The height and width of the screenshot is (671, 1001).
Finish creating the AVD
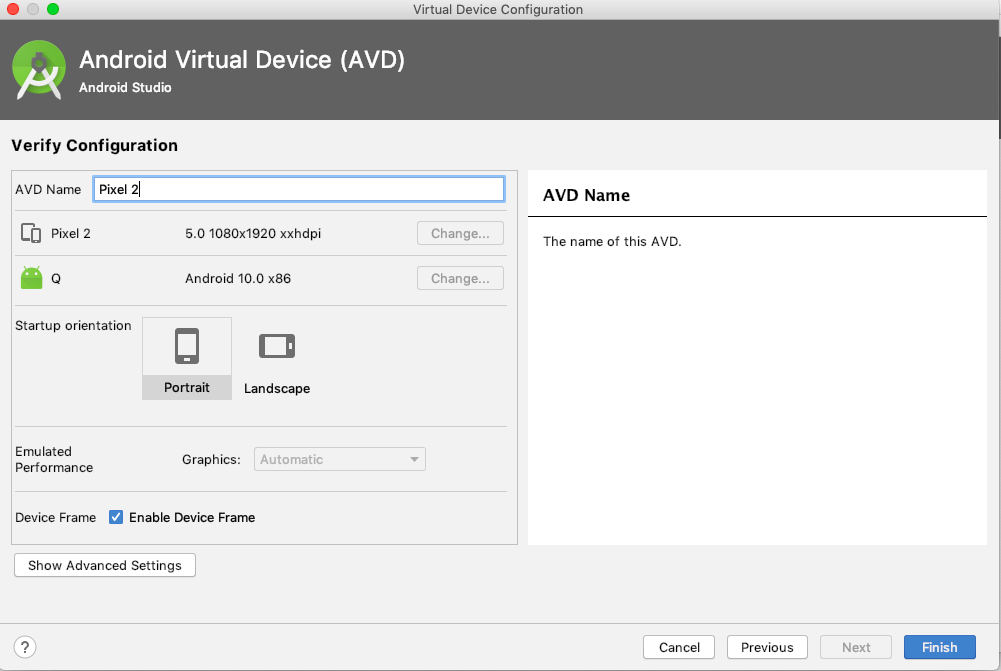click(939, 647)
